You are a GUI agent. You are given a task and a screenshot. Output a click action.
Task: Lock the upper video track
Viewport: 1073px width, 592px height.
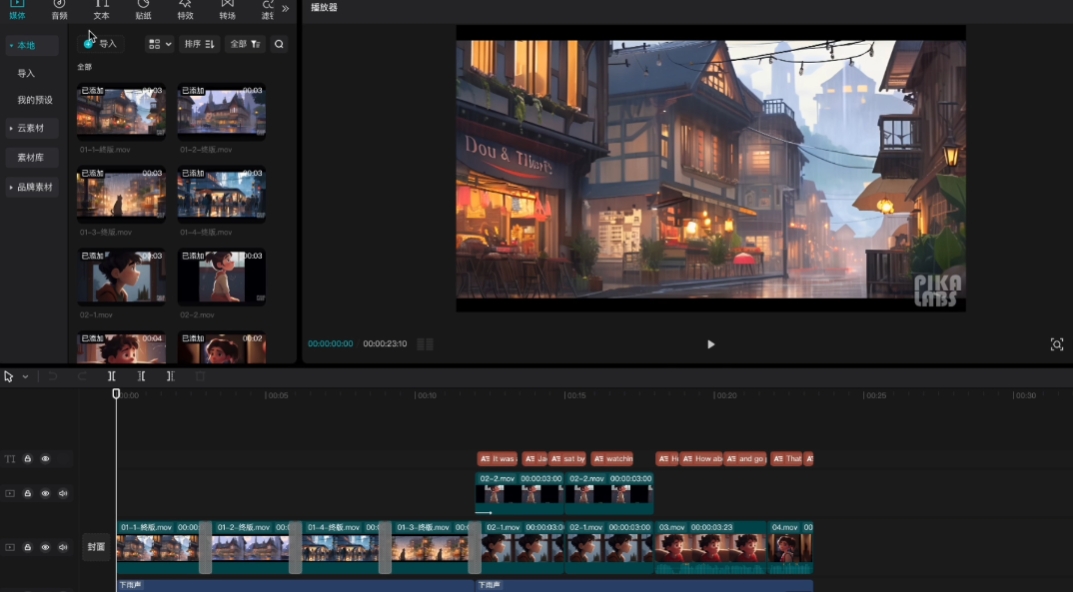27,493
